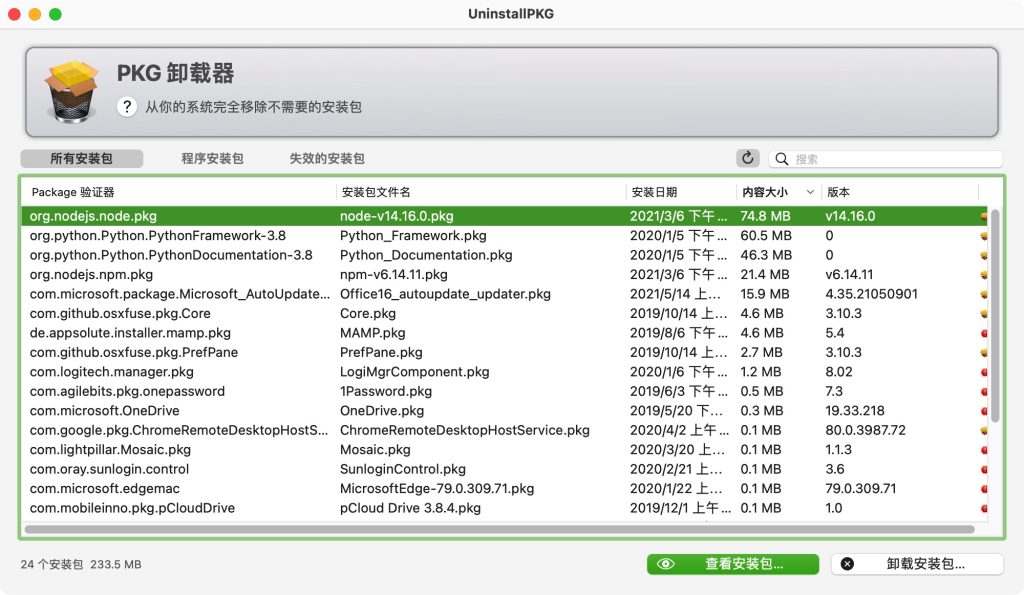
Task: Sort by 安装日期 column header
Action: 681,192
